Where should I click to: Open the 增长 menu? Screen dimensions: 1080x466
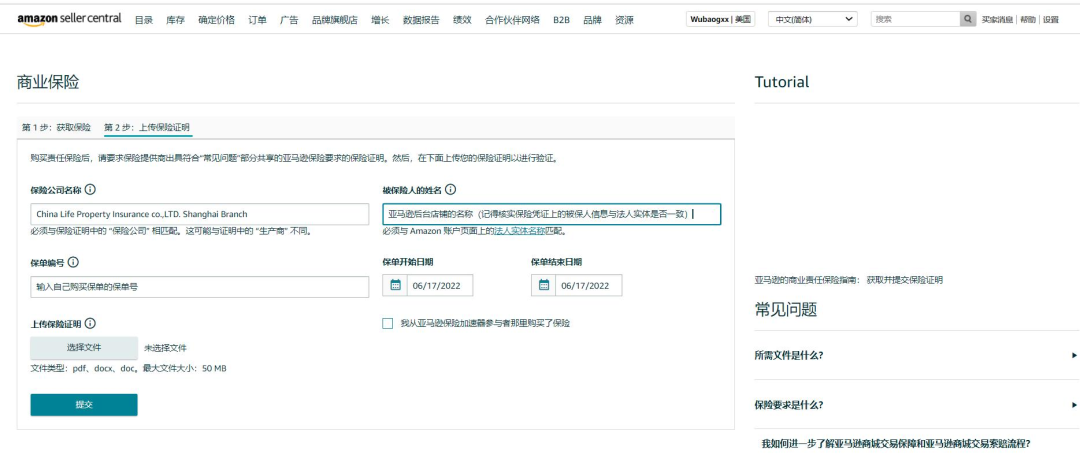pos(380,20)
